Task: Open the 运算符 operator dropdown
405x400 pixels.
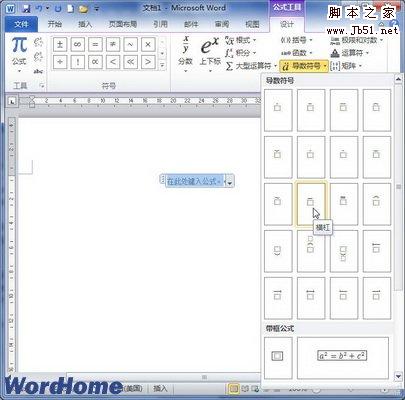Action: 350,53
